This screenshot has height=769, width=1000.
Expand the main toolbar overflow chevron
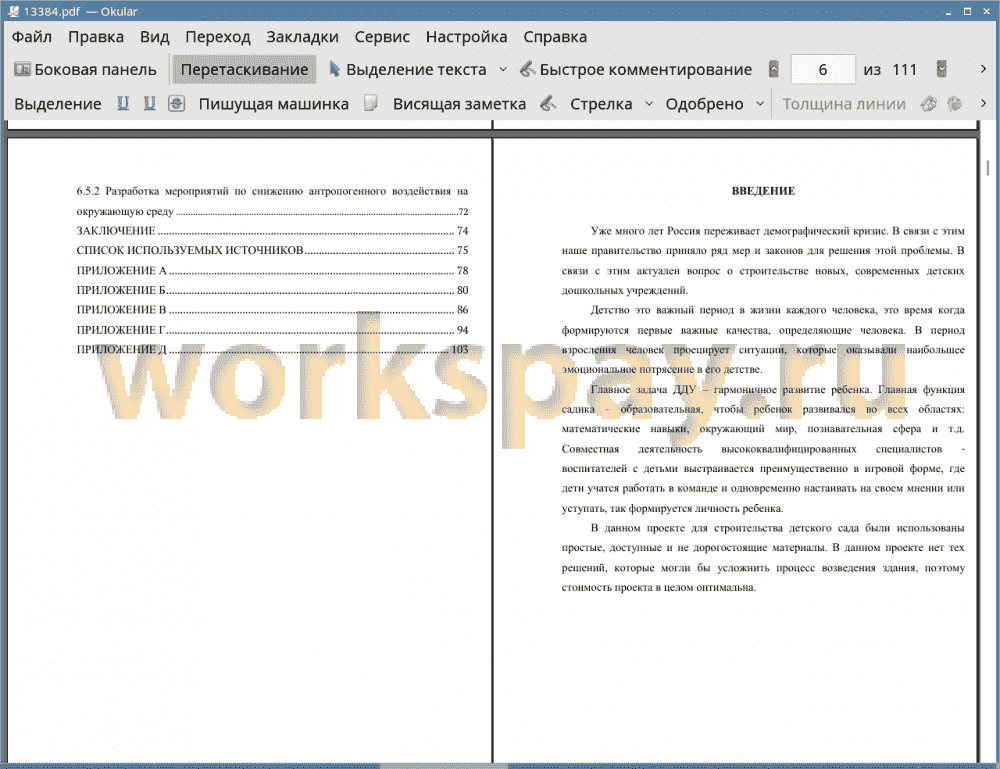[983, 70]
